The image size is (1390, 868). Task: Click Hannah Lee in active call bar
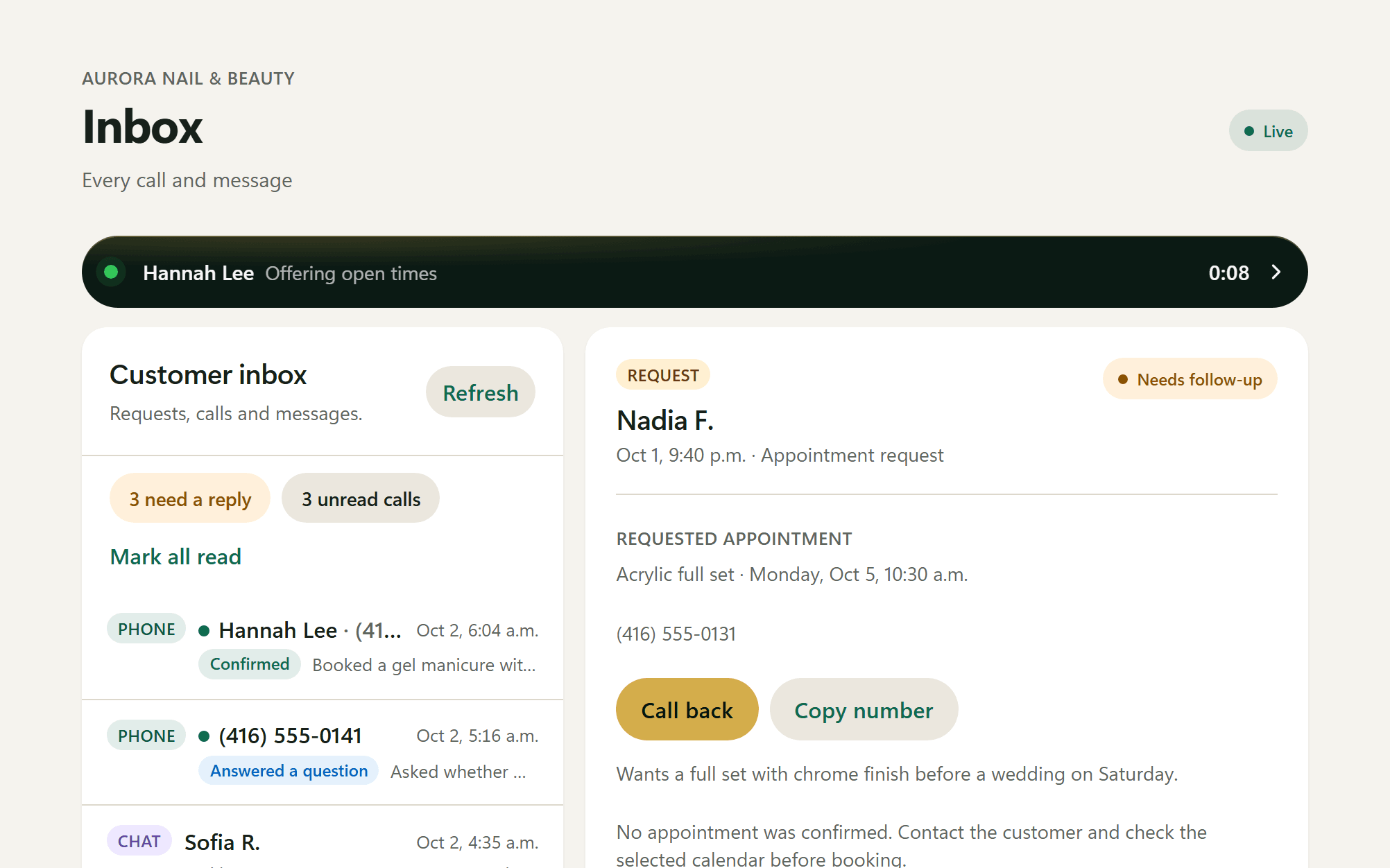click(x=198, y=273)
